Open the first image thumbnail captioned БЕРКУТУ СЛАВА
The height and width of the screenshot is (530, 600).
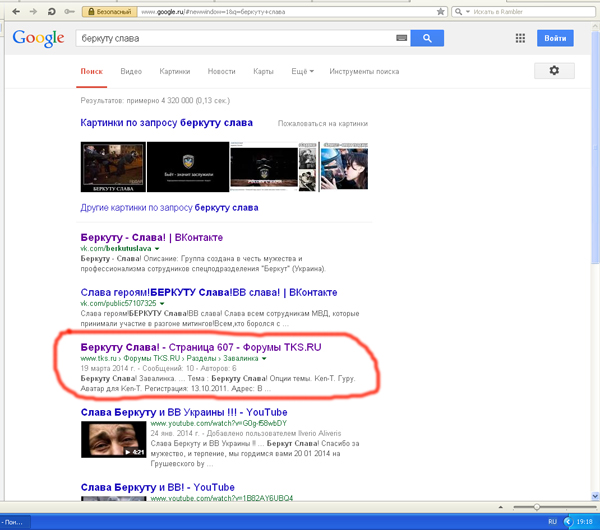pos(113,167)
